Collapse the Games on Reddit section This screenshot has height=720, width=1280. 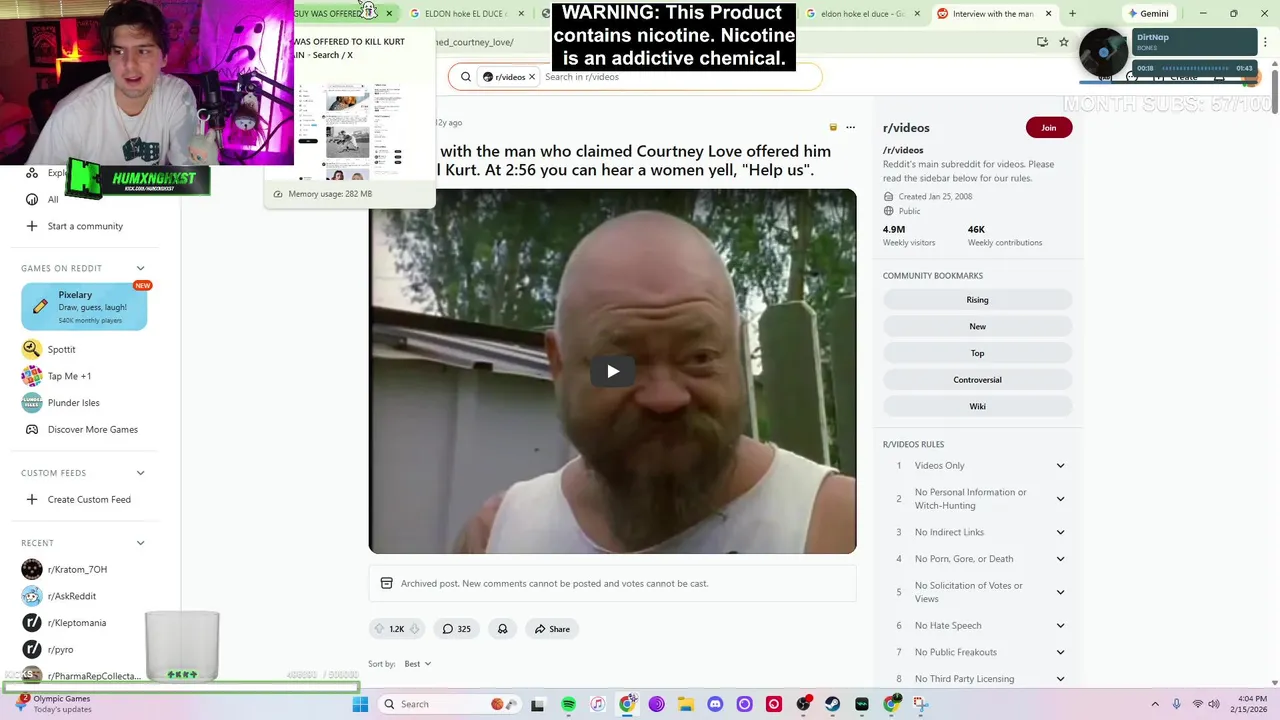pyautogui.click(x=140, y=268)
